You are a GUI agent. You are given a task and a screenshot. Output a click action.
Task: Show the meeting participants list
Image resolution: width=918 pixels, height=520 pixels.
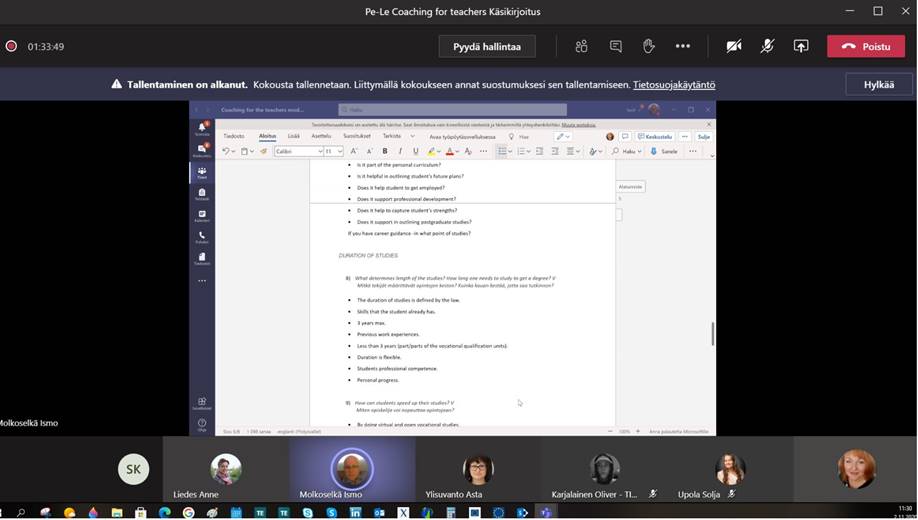click(581, 46)
